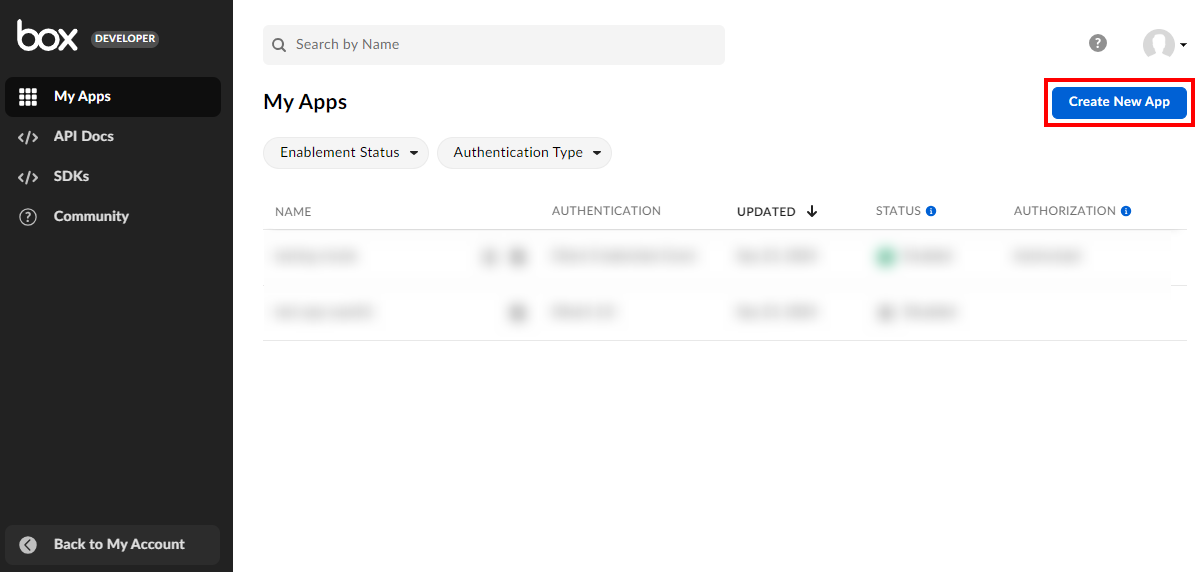The width and height of the screenshot is (1201, 572).
Task: Expand the Enablement Status filter dropdown
Action: (x=346, y=153)
